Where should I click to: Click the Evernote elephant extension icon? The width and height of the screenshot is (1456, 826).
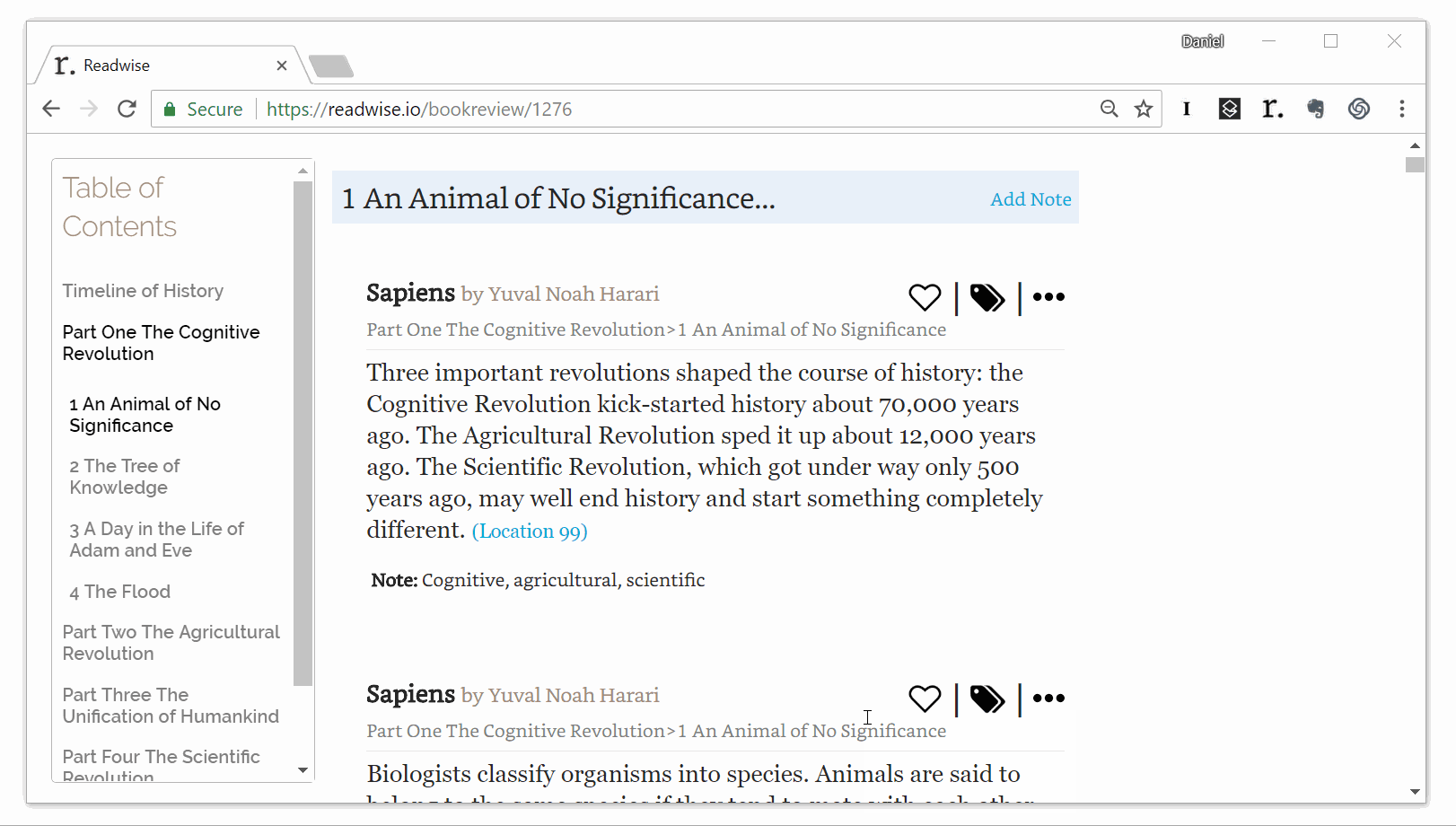pos(1316,109)
